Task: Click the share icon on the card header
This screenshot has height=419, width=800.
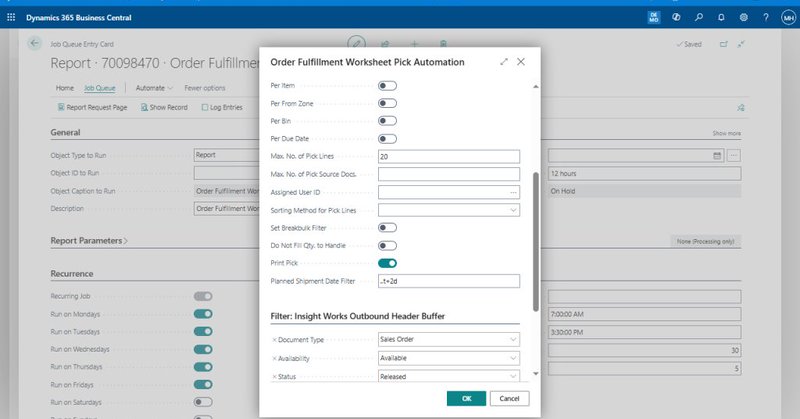Action: [x=385, y=44]
